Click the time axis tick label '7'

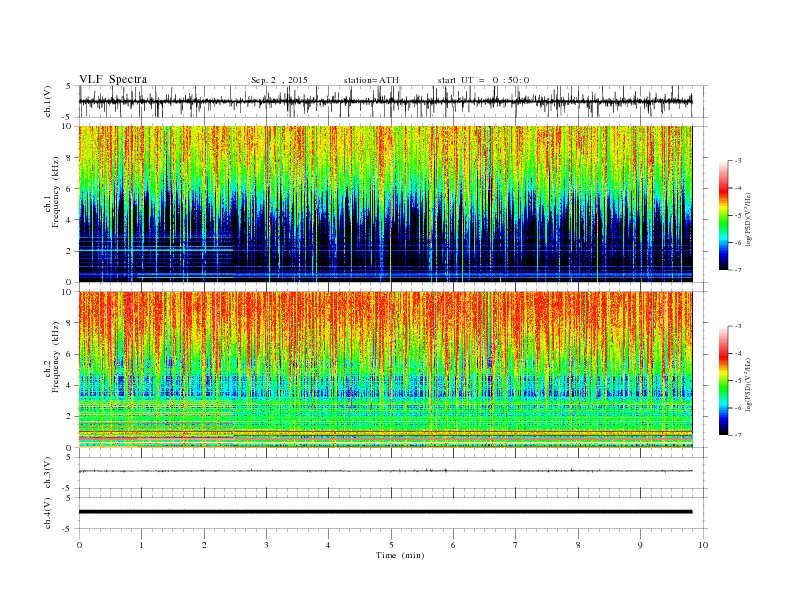pyautogui.click(x=516, y=545)
